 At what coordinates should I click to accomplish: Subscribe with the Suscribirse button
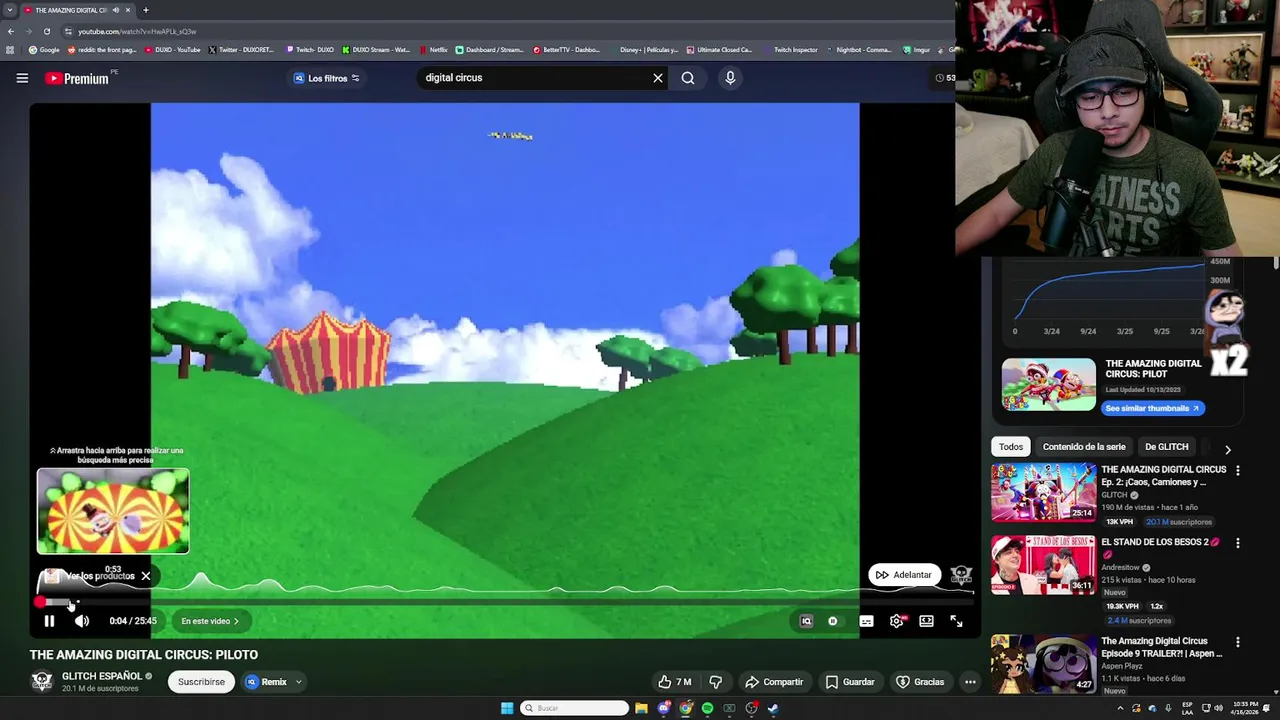(201, 682)
